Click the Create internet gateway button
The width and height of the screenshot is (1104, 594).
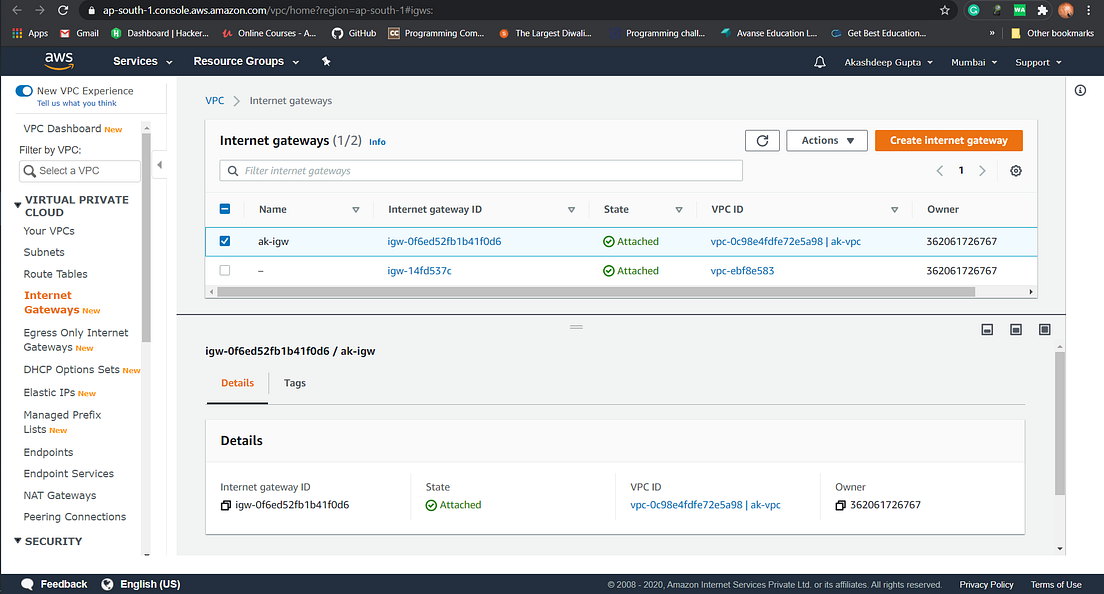[x=948, y=140]
